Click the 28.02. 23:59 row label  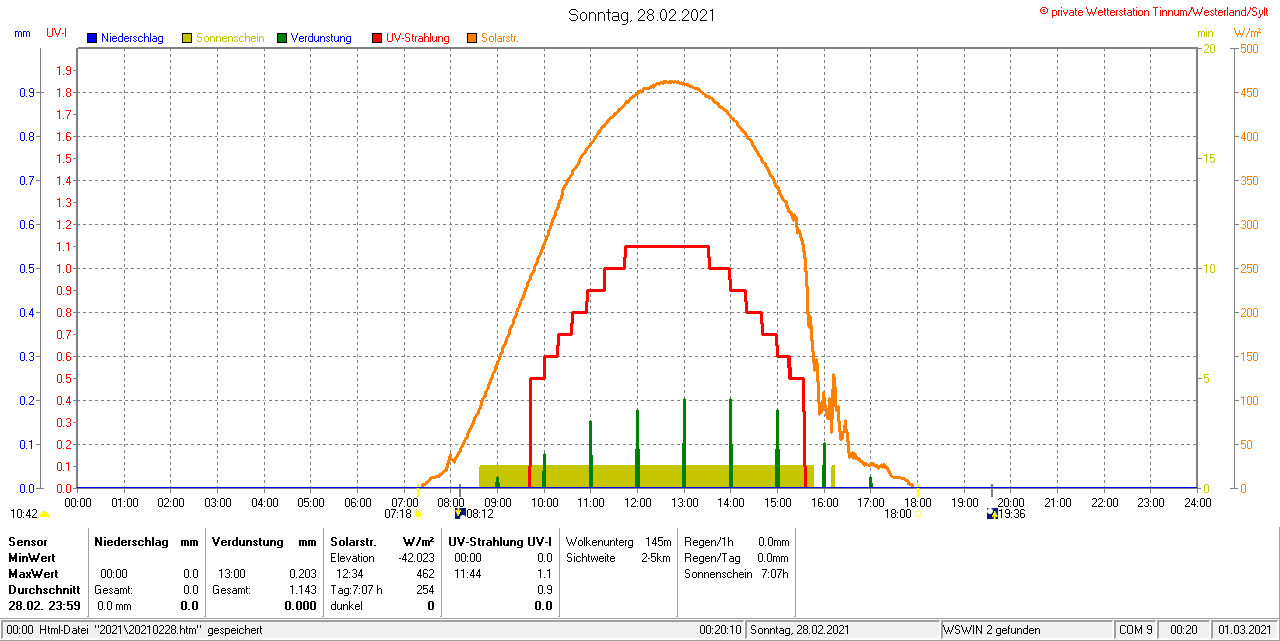[43, 606]
